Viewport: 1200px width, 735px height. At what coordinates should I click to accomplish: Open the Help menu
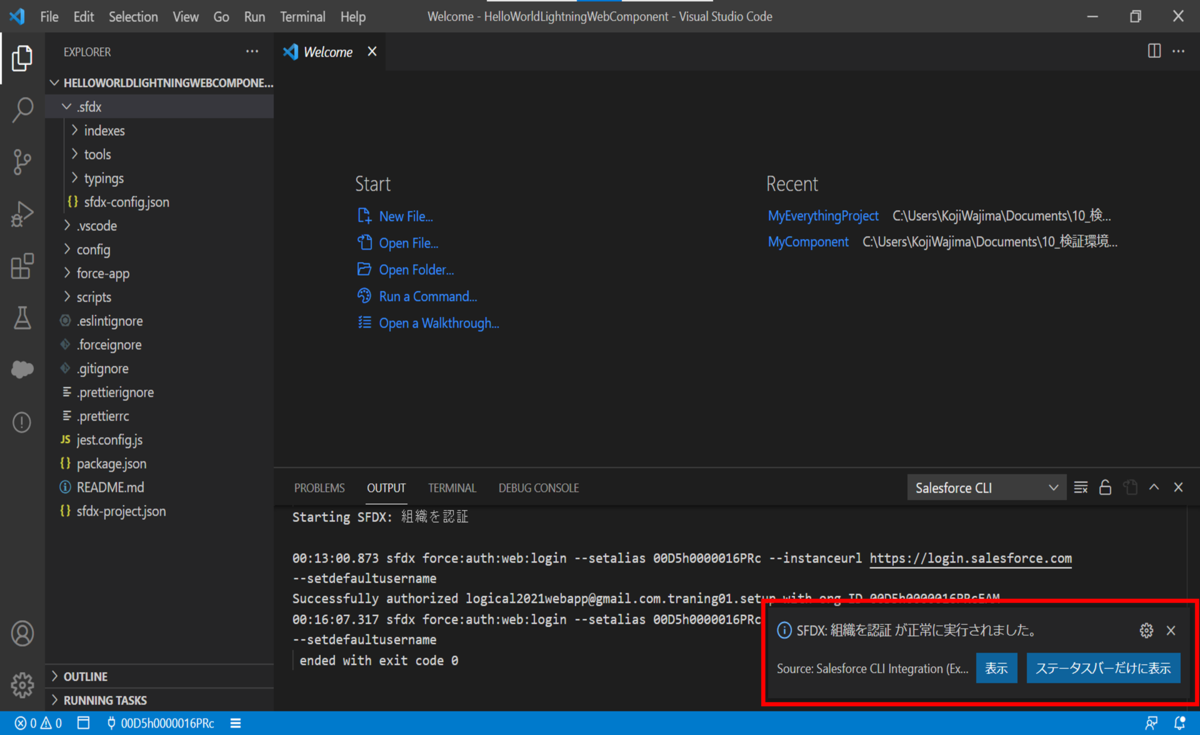[x=353, y=17]
